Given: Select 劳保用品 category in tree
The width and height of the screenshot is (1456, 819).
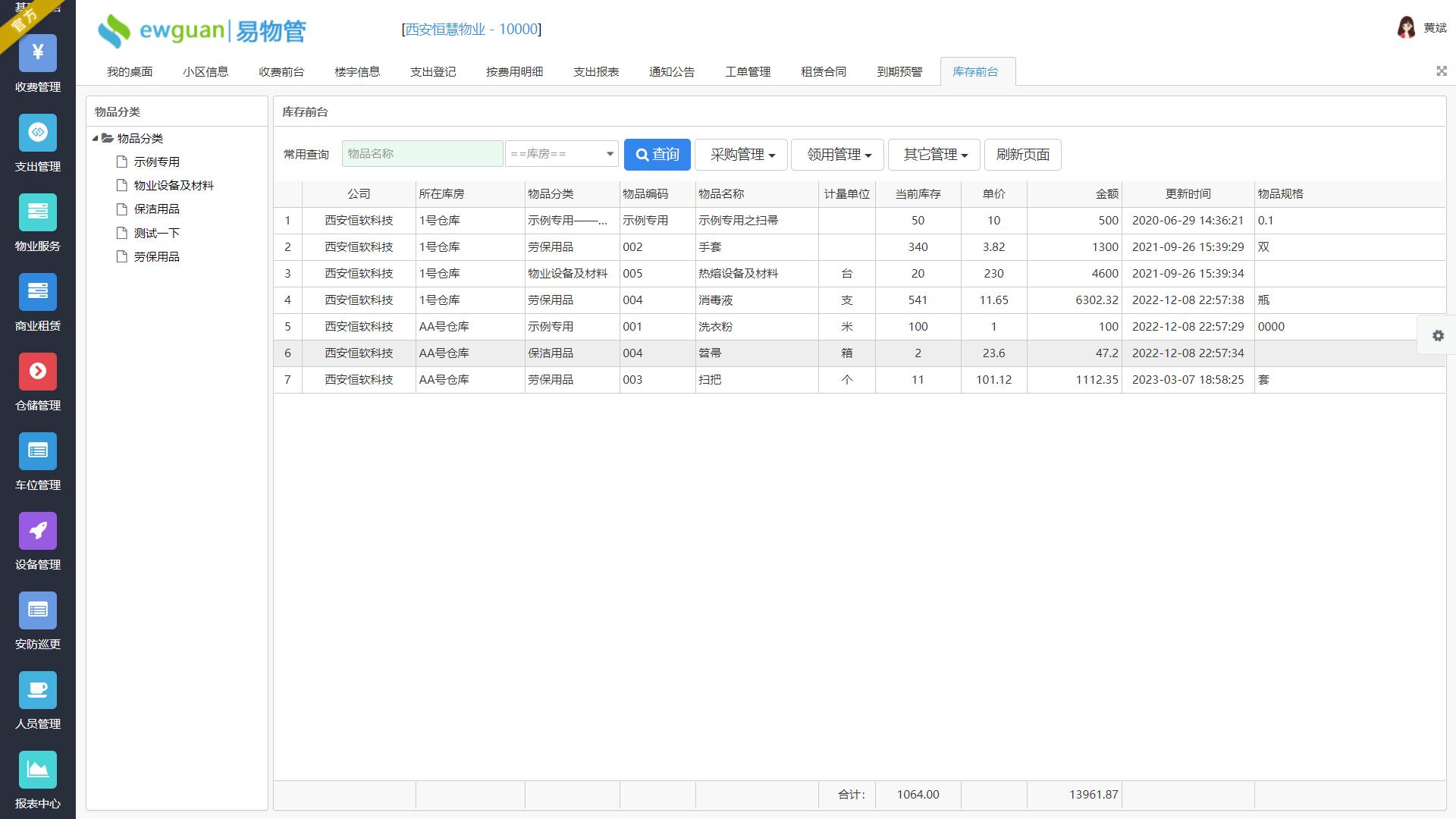Looking at the screenshot, I should [x=156, y=257].
